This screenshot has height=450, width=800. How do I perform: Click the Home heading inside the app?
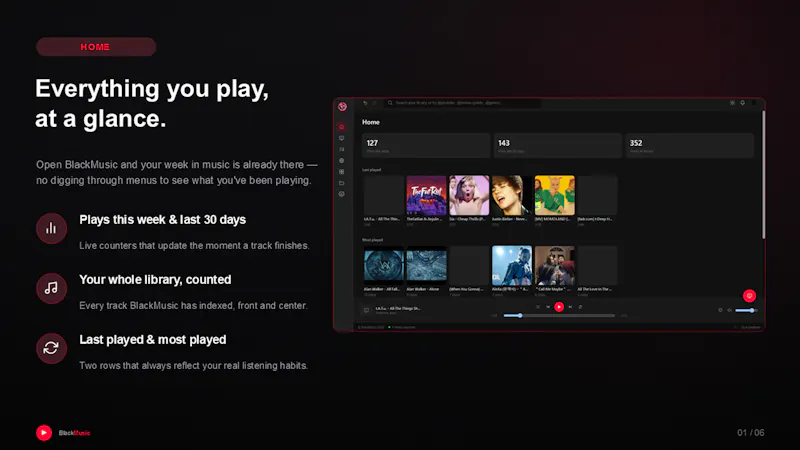[371, 122]
